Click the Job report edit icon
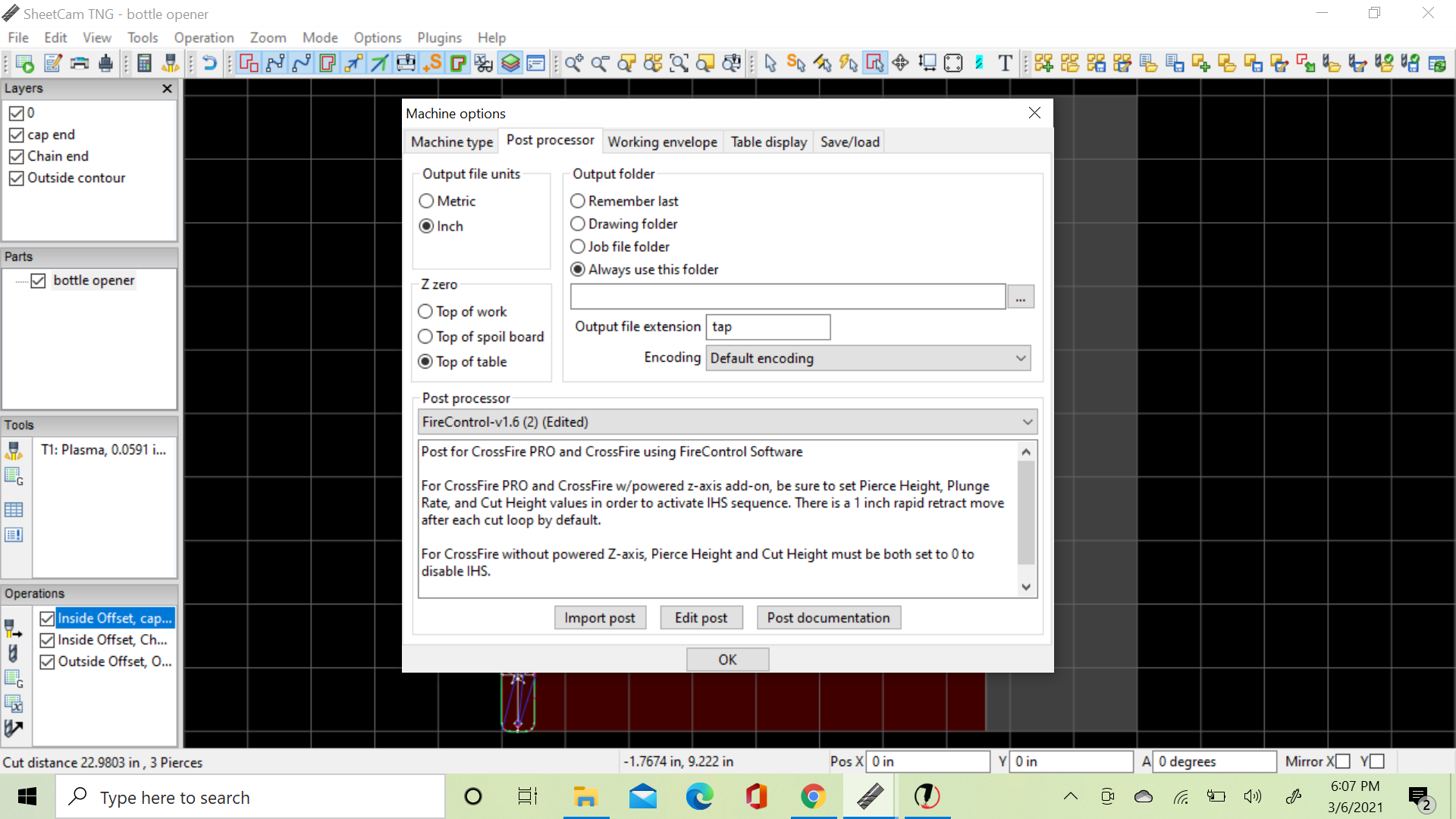 52,63
